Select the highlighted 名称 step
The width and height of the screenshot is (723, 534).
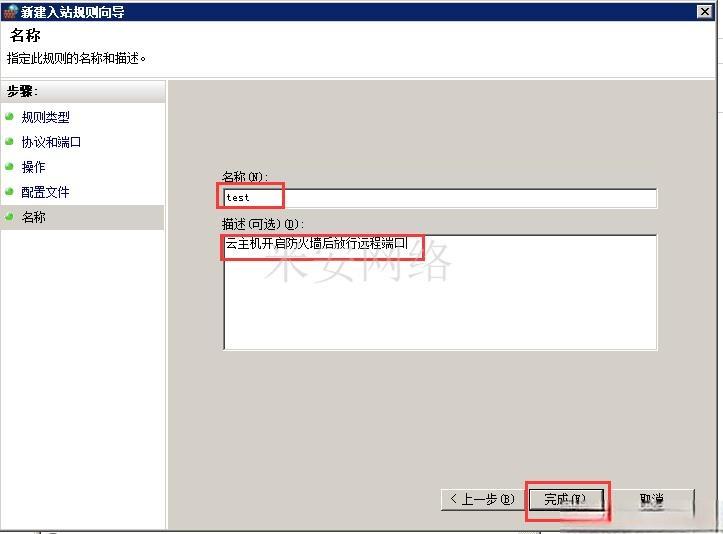point(34,217)
